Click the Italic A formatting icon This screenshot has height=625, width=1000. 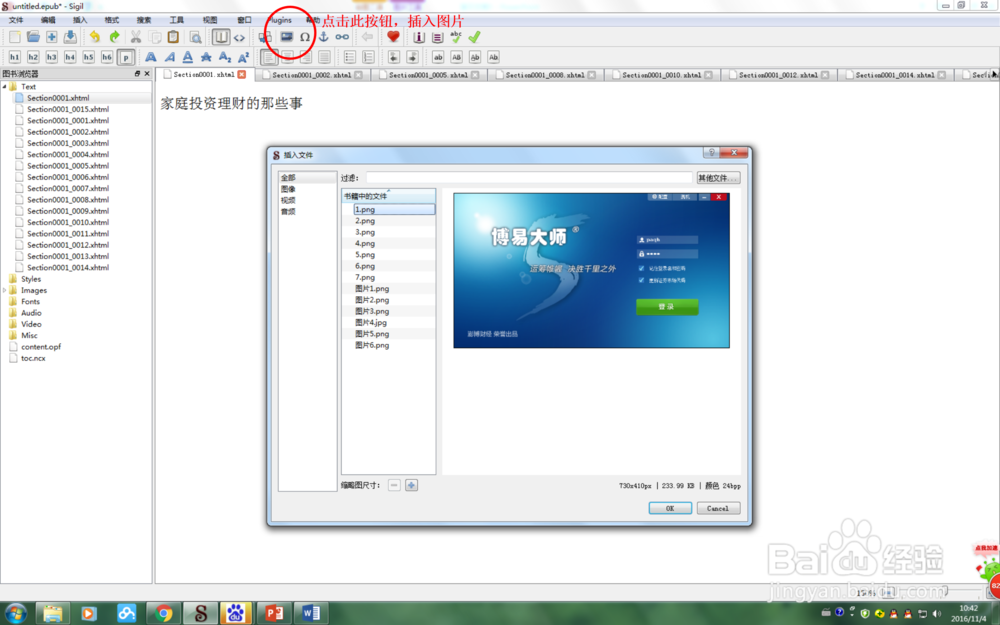click(169, 57)
